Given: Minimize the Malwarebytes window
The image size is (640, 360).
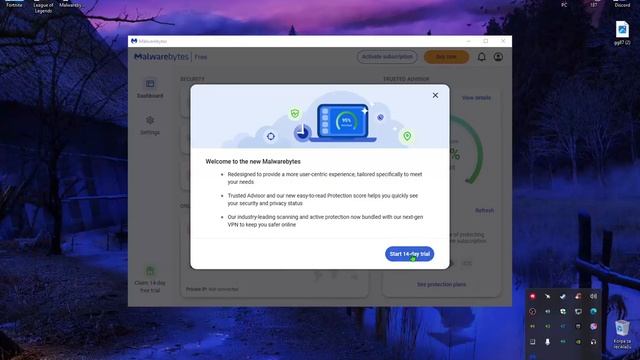Looking at the screenshot, I should [x=468, y=41].
